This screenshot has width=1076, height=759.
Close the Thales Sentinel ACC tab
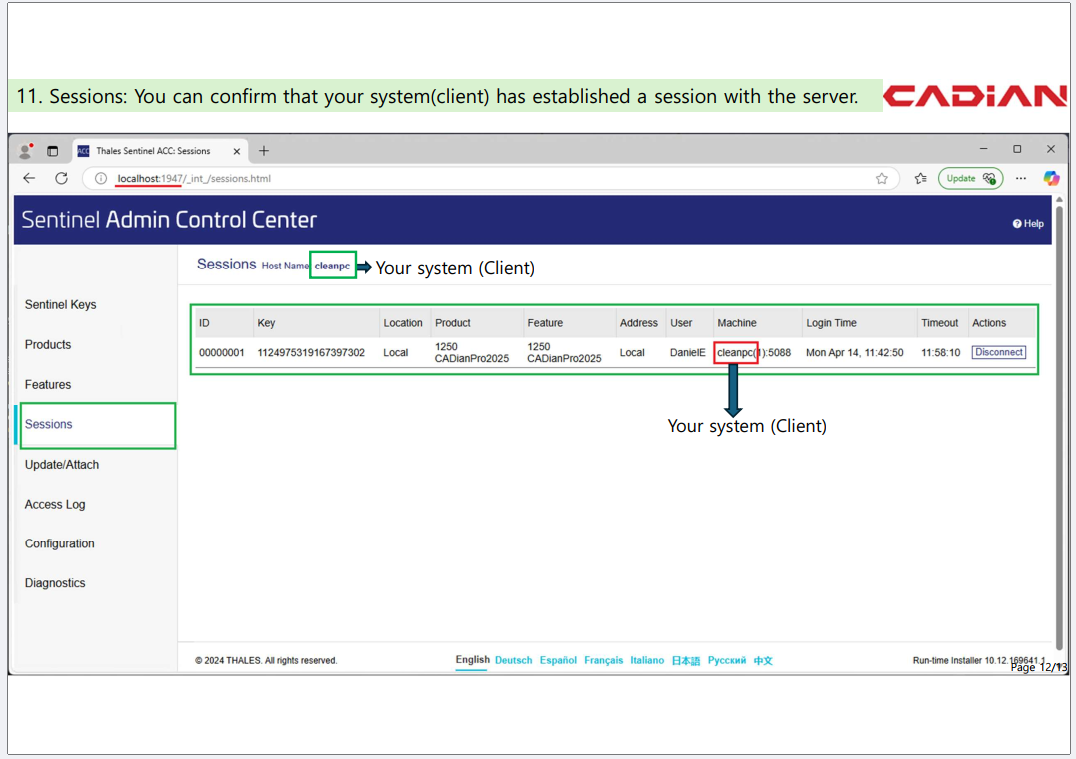point(237,151)
